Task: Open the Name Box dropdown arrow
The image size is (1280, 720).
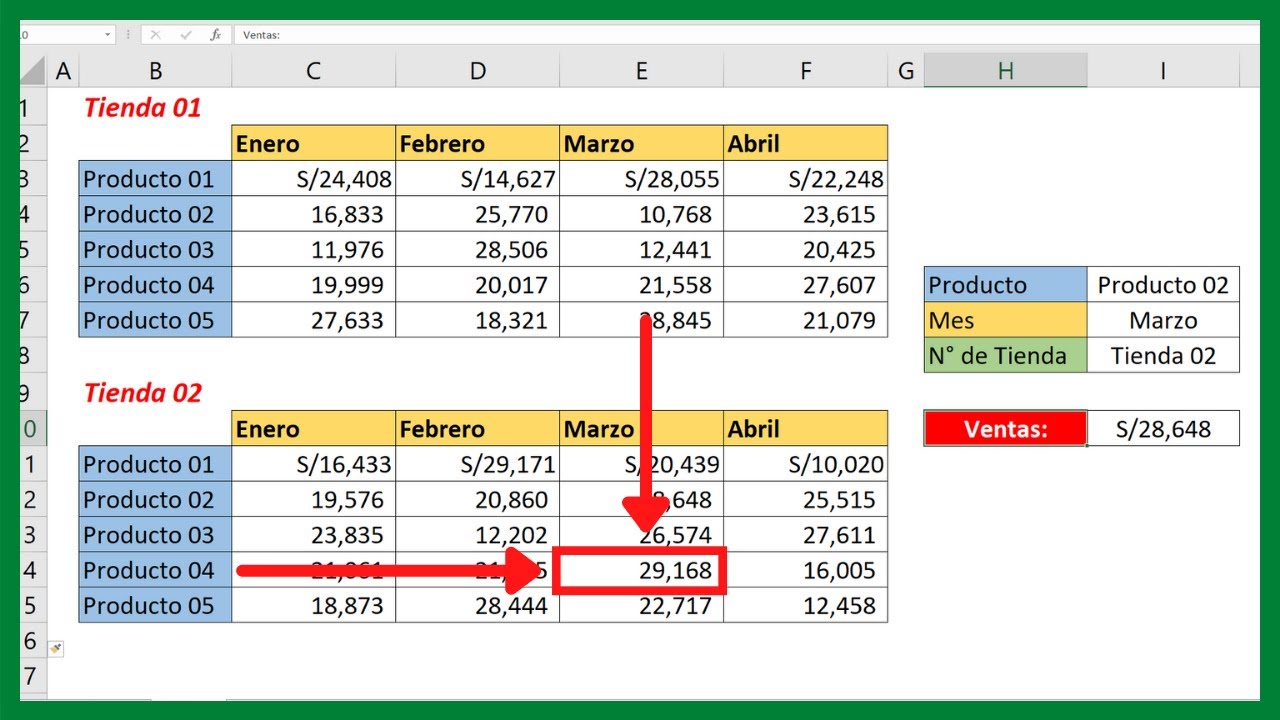Action: click(108, 34)
